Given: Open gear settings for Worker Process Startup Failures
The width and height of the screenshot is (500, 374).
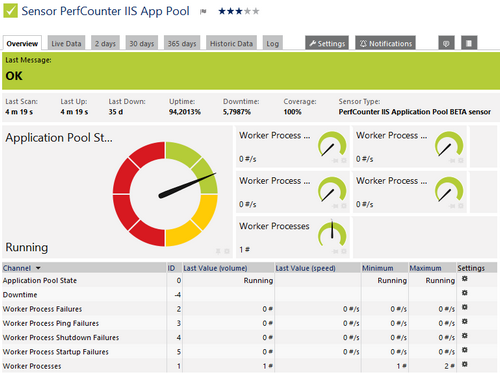Looking at the screenshot, I should tap(465, 350).
